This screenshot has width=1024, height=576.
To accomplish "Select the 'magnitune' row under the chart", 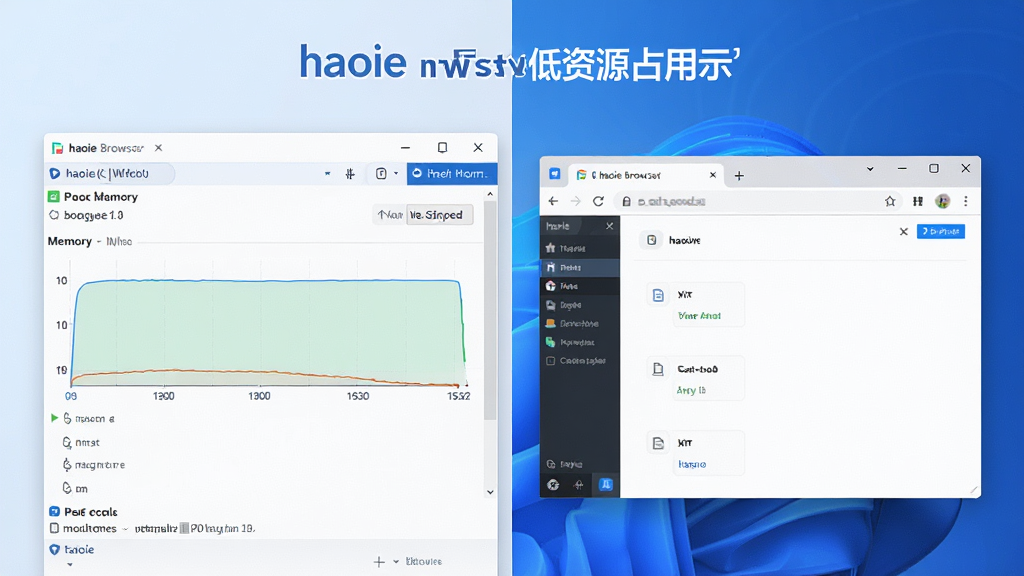I will [x=93, y=465].
